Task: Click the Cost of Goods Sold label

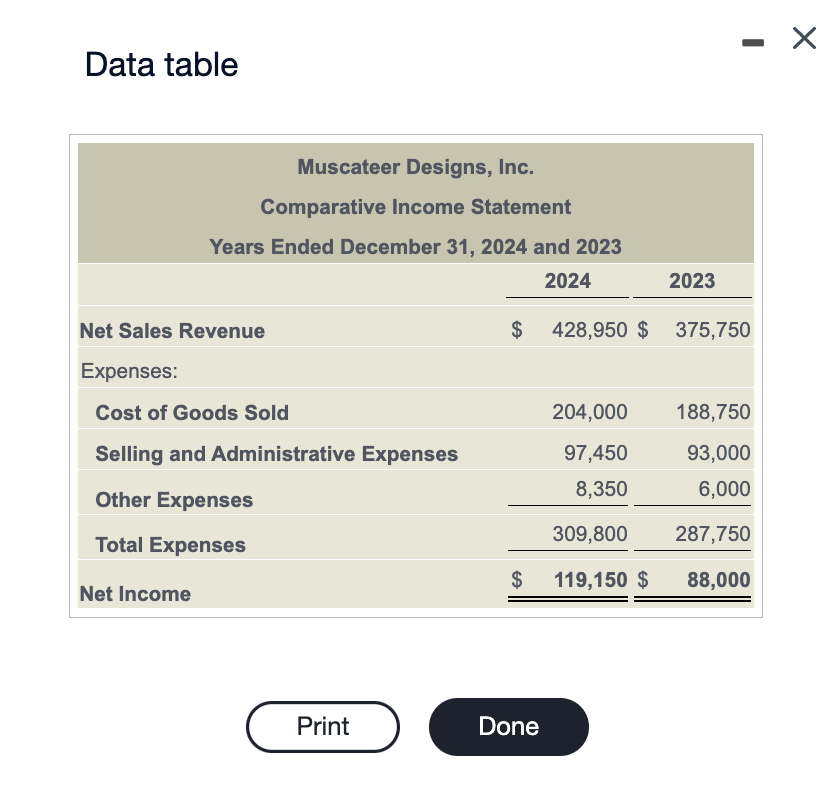Action: point(191,412)
